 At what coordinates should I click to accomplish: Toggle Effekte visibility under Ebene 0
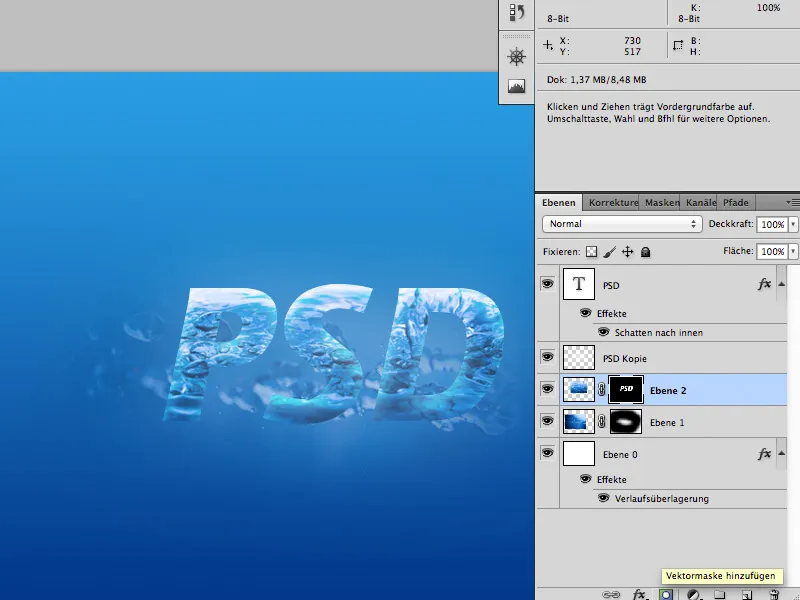[x=586, y=479]
